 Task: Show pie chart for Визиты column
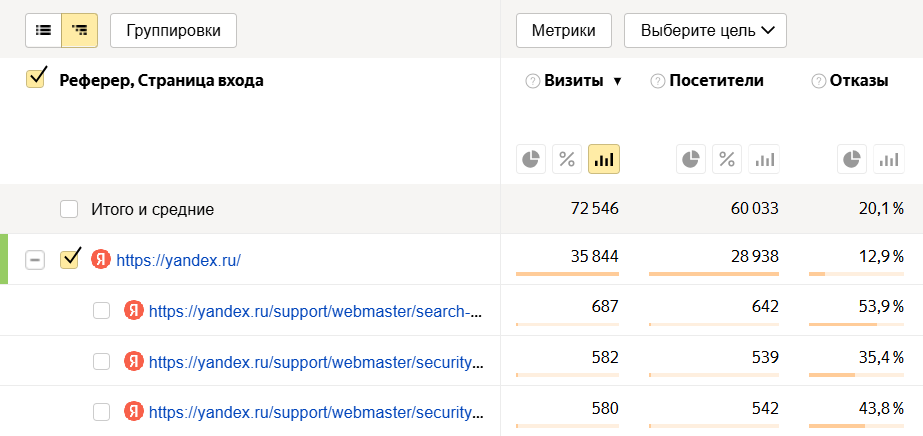click(531, 158)
